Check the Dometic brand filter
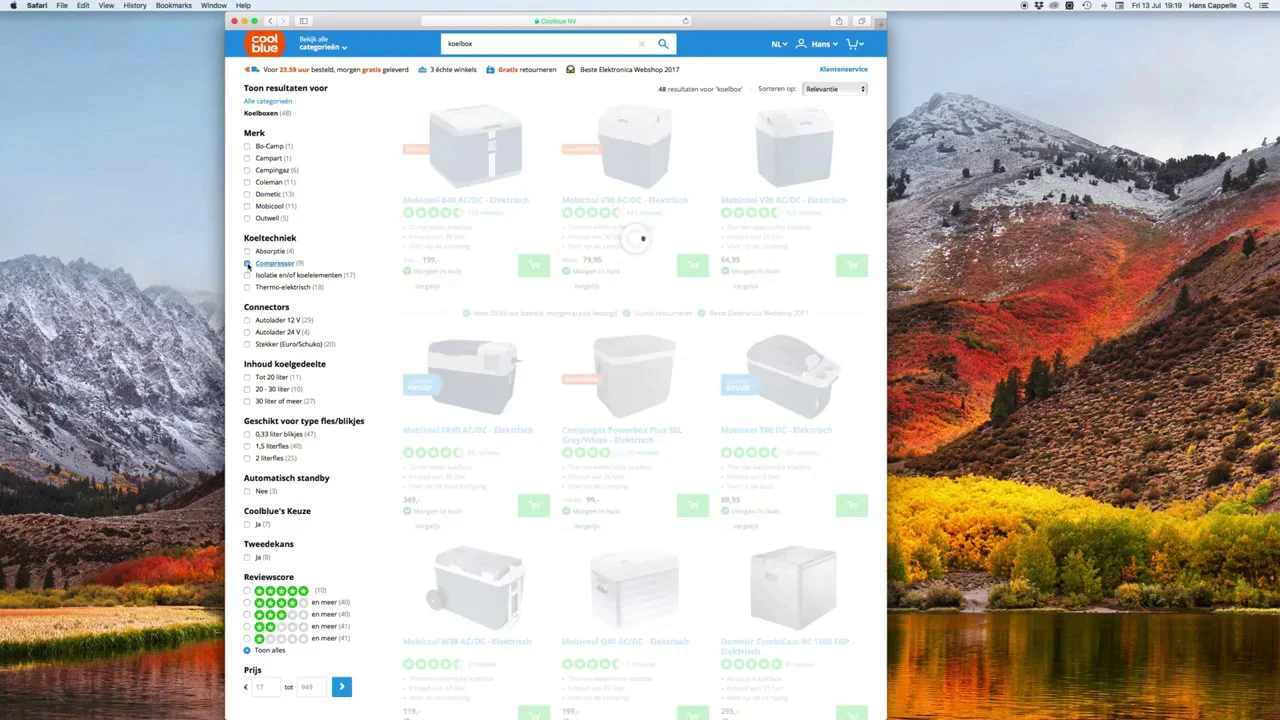Viewport: 1280px width, 720px height. tap(247, 195)
